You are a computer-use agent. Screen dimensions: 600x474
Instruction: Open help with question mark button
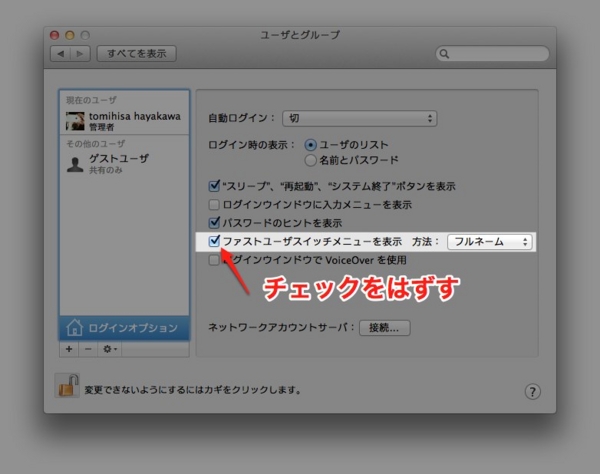(532, 391)
